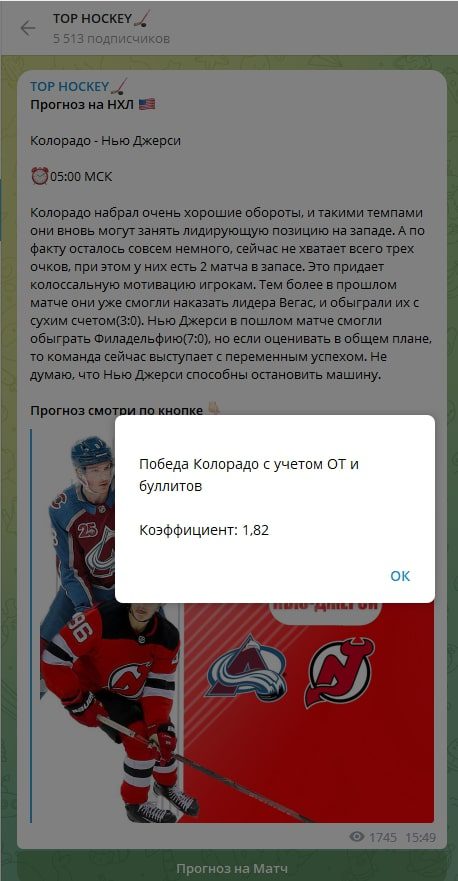Image resolution: width=458 pixels, height=881 pixels.
Task: Click the Colorado Avalanche logo in image
Action: coord(246,667)
